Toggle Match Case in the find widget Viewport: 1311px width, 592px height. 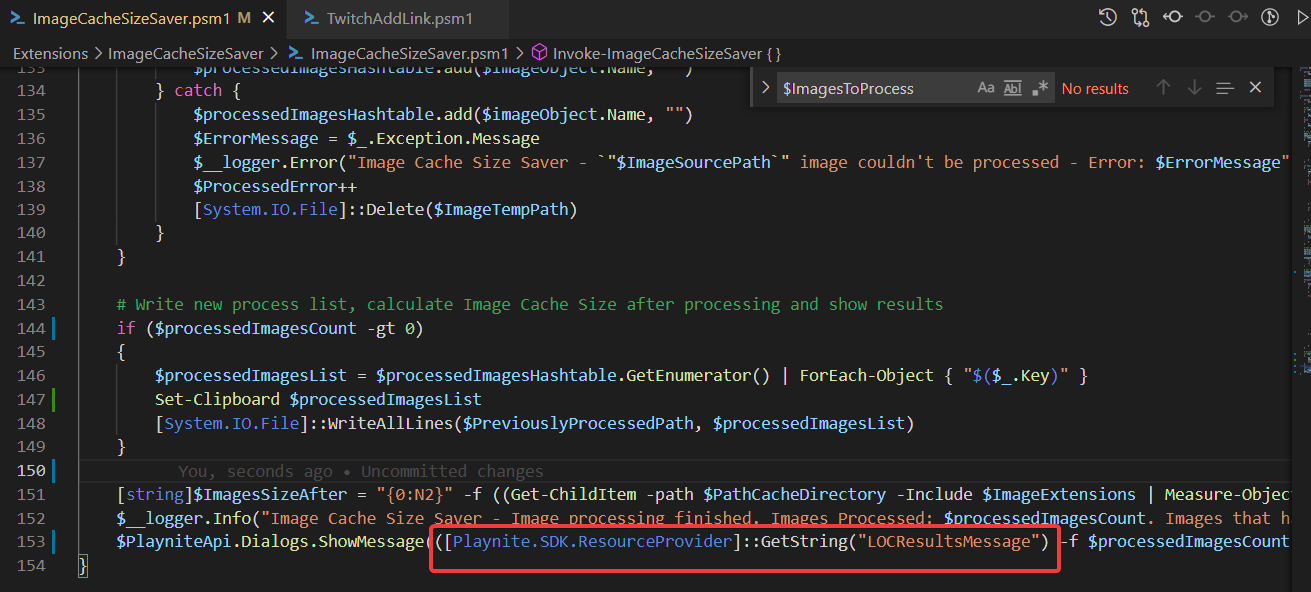986,88
